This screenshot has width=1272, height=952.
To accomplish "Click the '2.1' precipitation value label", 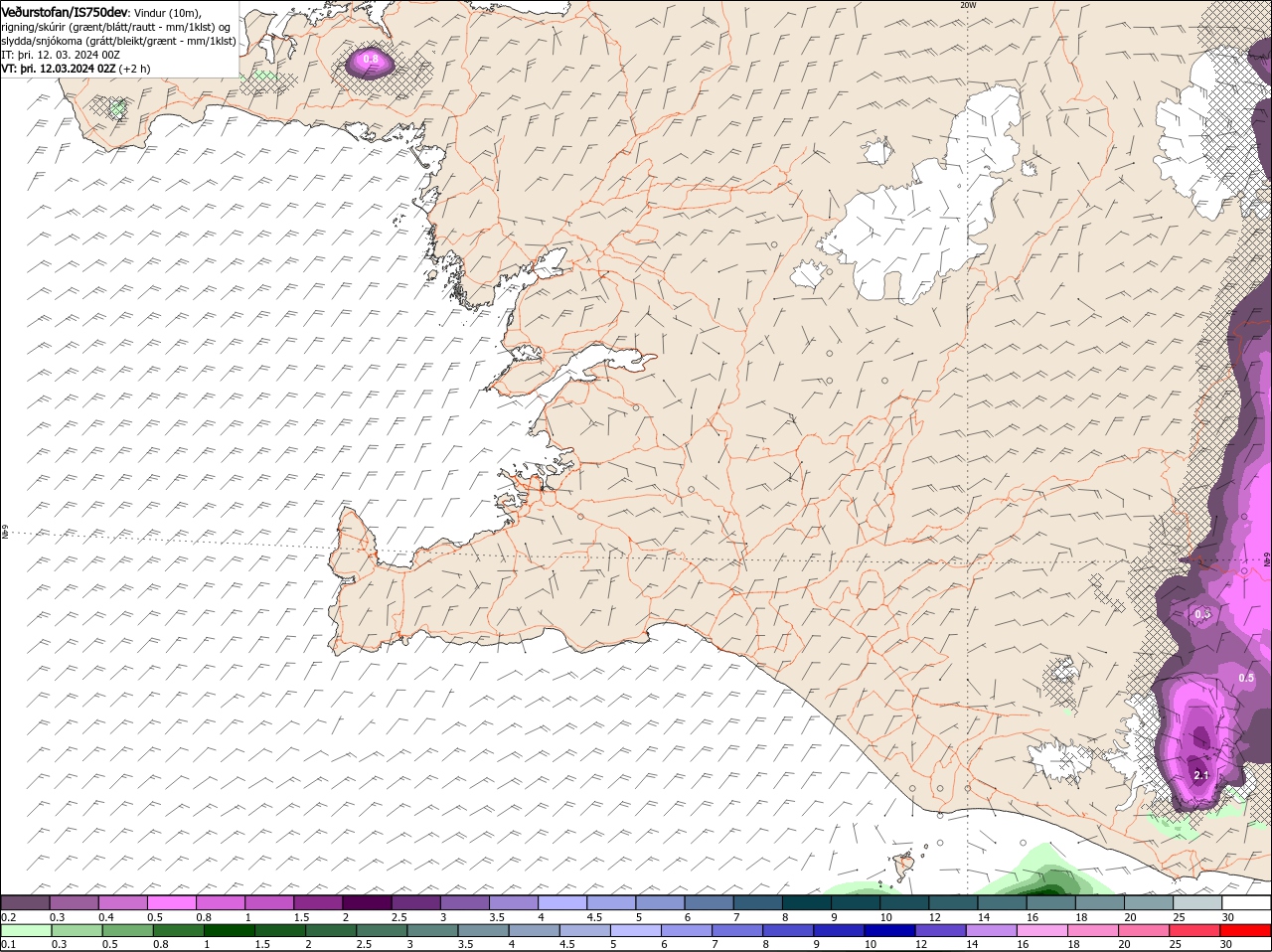I will pyautogui.click(x=1200, y=775).
